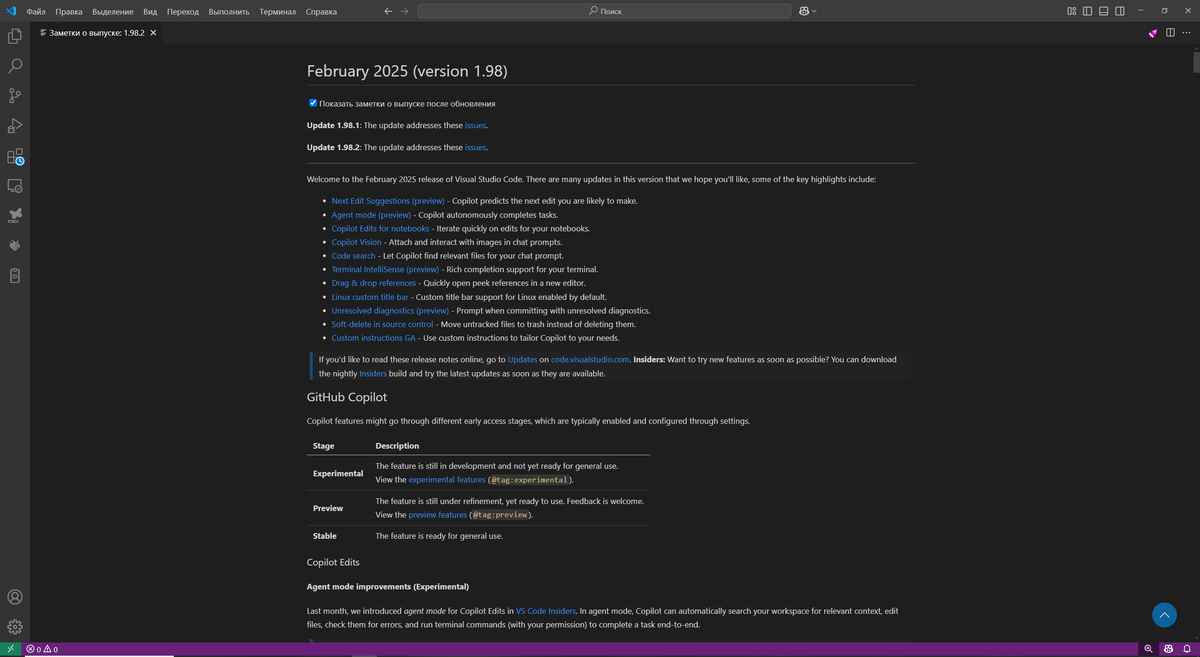Open the Правка menu

[69, 11]
